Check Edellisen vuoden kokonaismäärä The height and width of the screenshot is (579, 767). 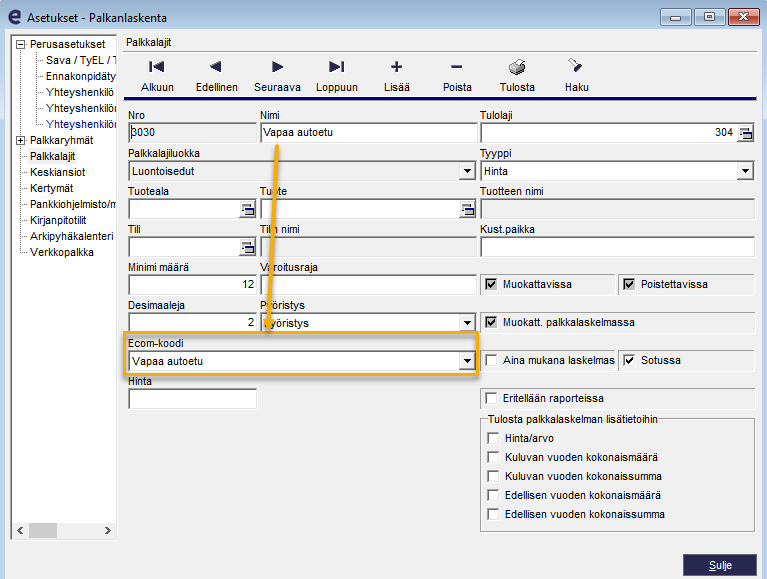tap(493, 495)
